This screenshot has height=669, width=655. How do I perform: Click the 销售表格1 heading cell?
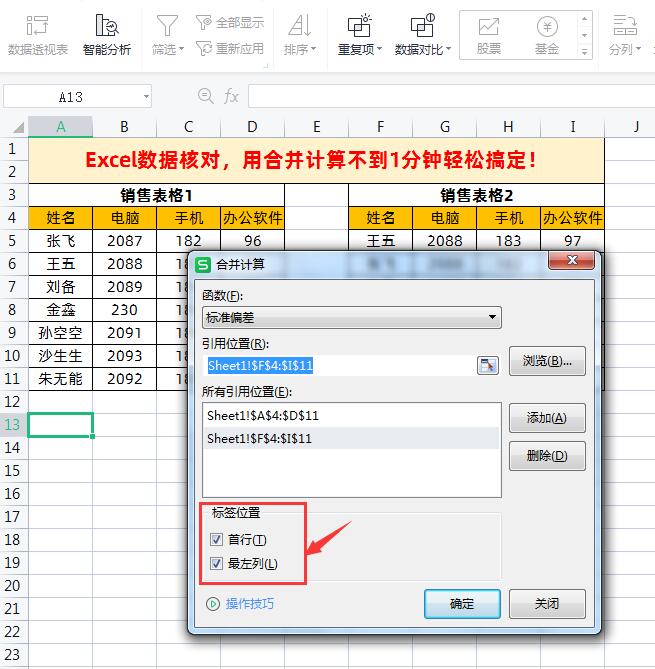[156, 195]
